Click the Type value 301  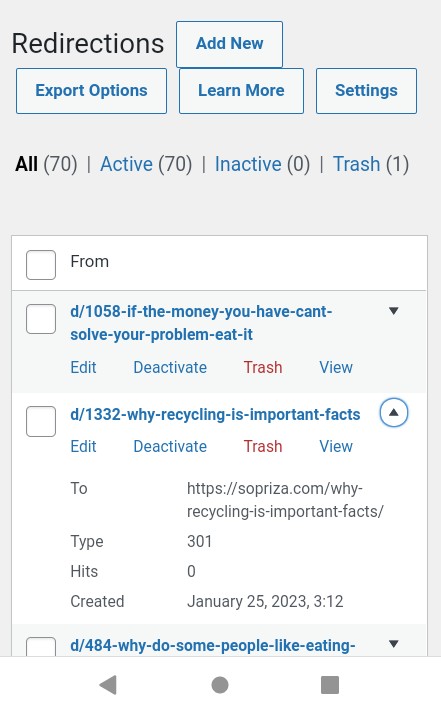click(x=200, y=541)
